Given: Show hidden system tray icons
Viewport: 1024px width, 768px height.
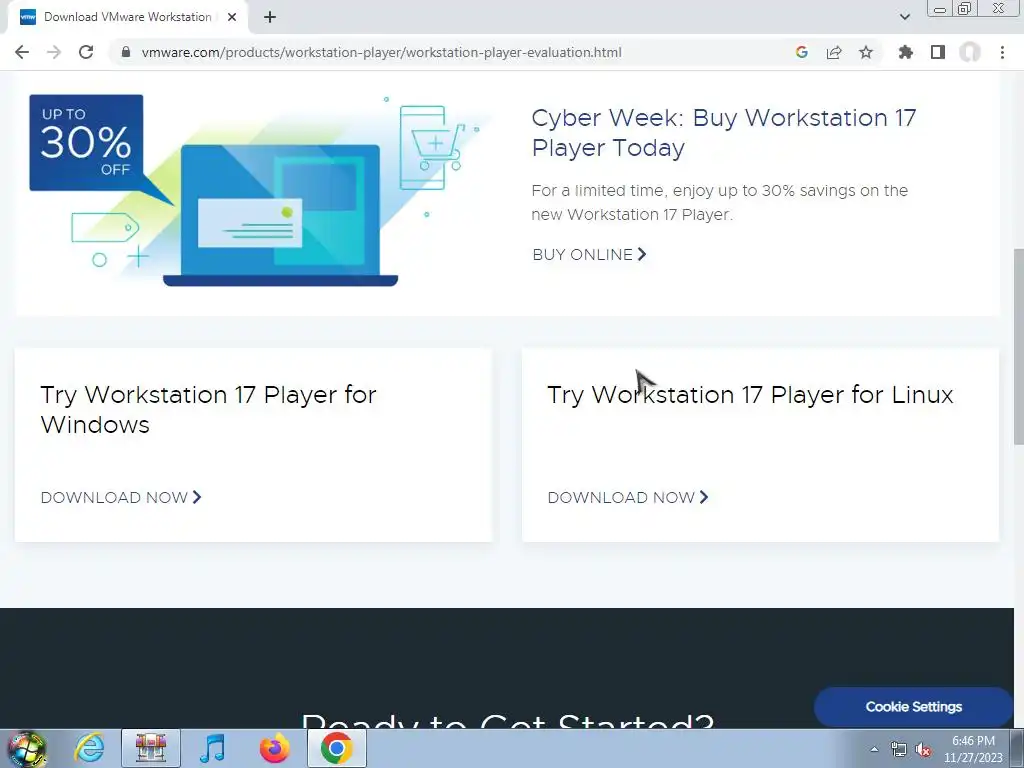Looking at the screenshot, I should 874,750.
